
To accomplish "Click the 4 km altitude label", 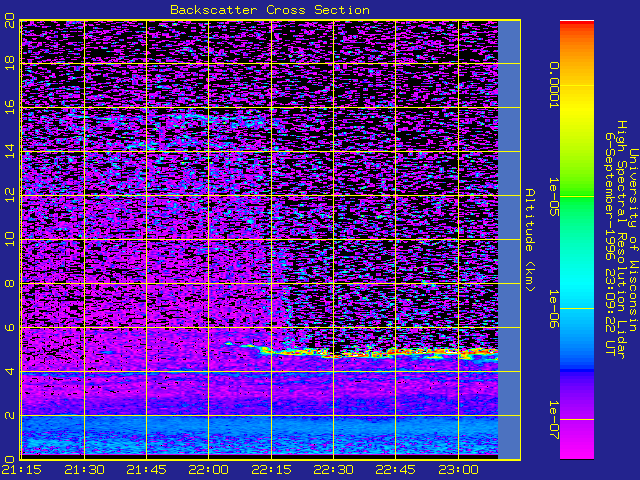I will [9, 371].
